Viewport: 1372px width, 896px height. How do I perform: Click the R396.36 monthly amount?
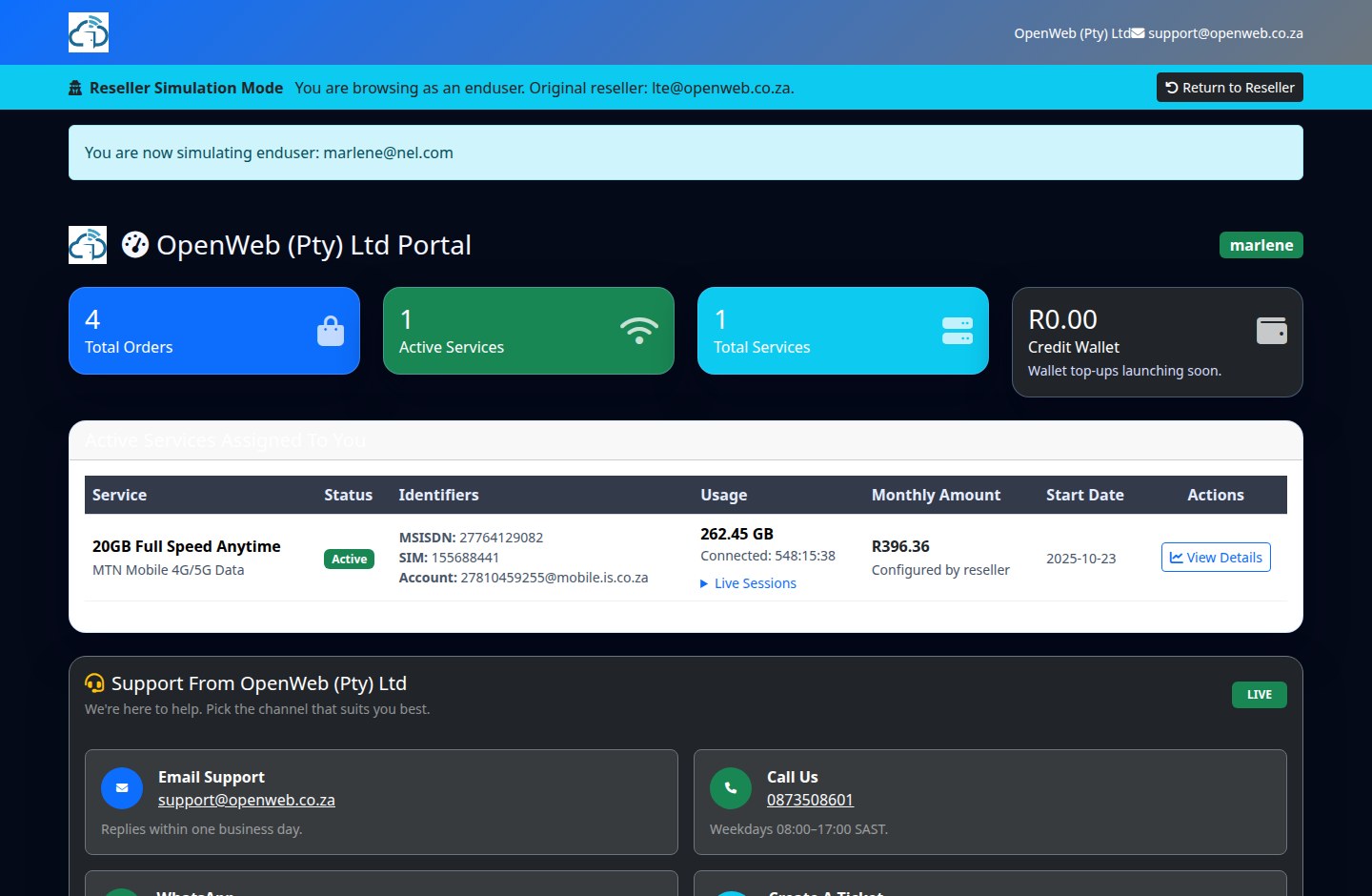click(900, 546)
